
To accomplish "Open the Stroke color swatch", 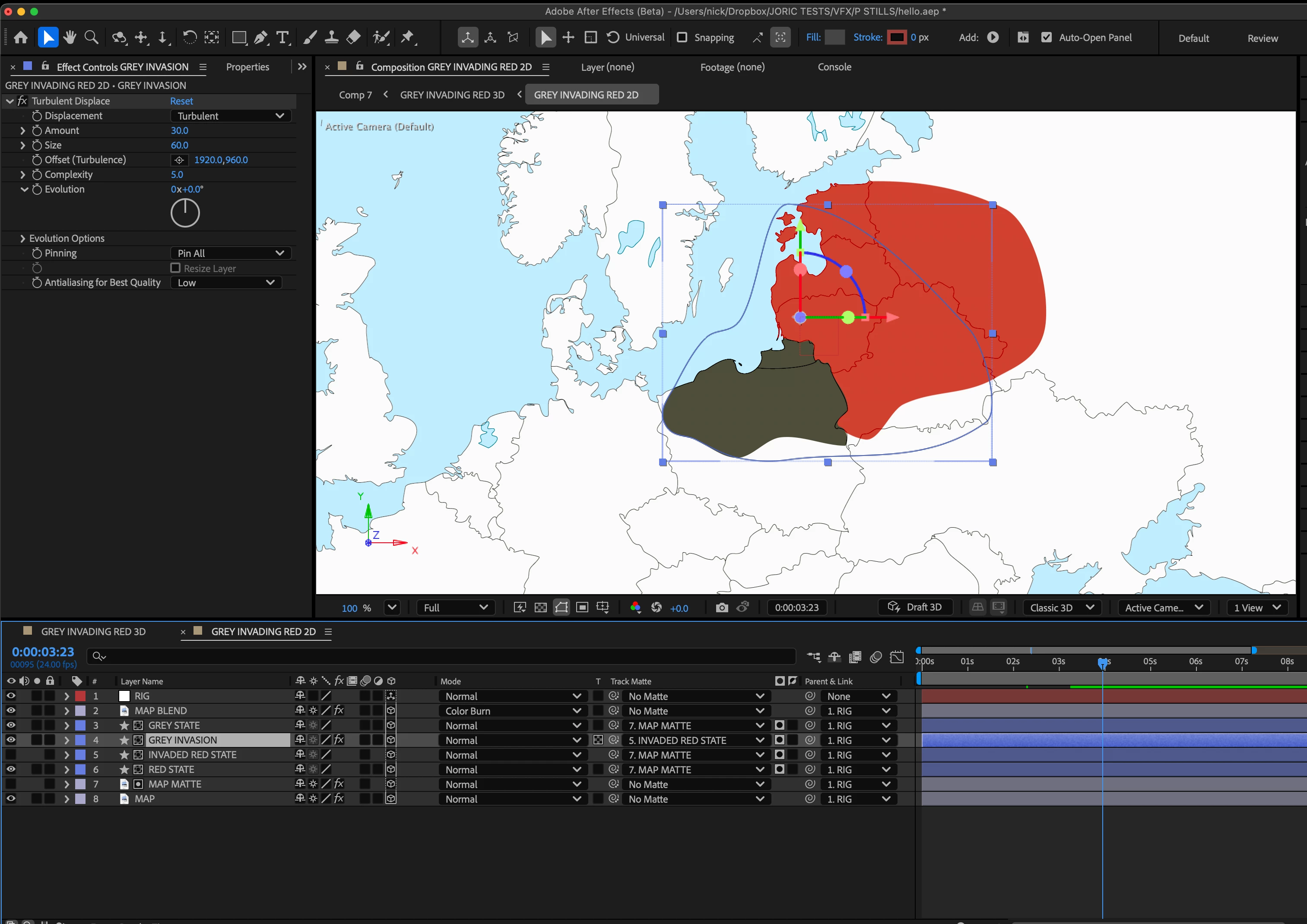I will click(897, 38).
